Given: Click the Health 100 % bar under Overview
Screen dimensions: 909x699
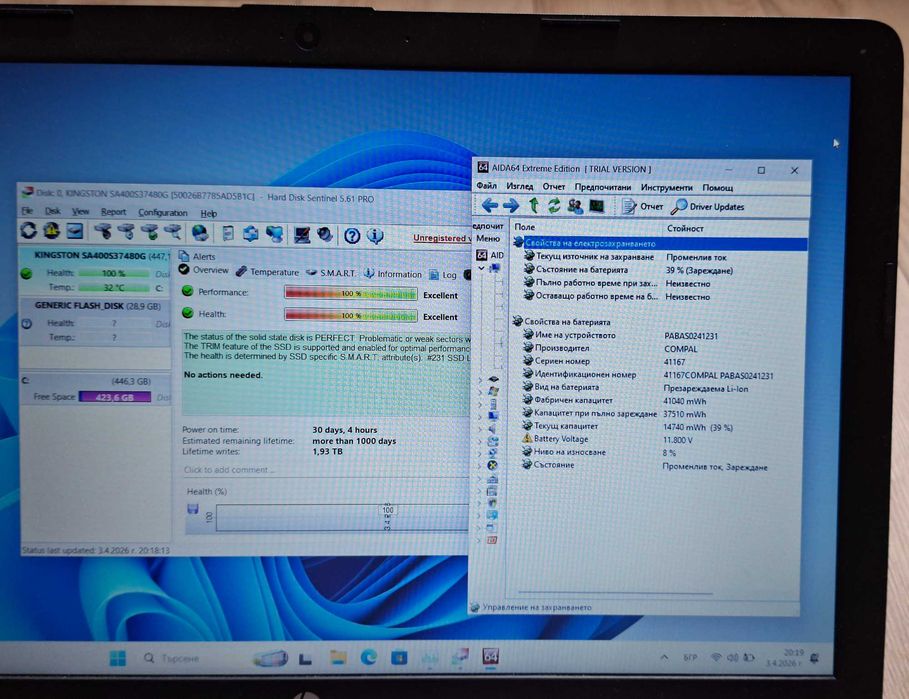Looking at the screenshot, I should [x=351, y=315].
